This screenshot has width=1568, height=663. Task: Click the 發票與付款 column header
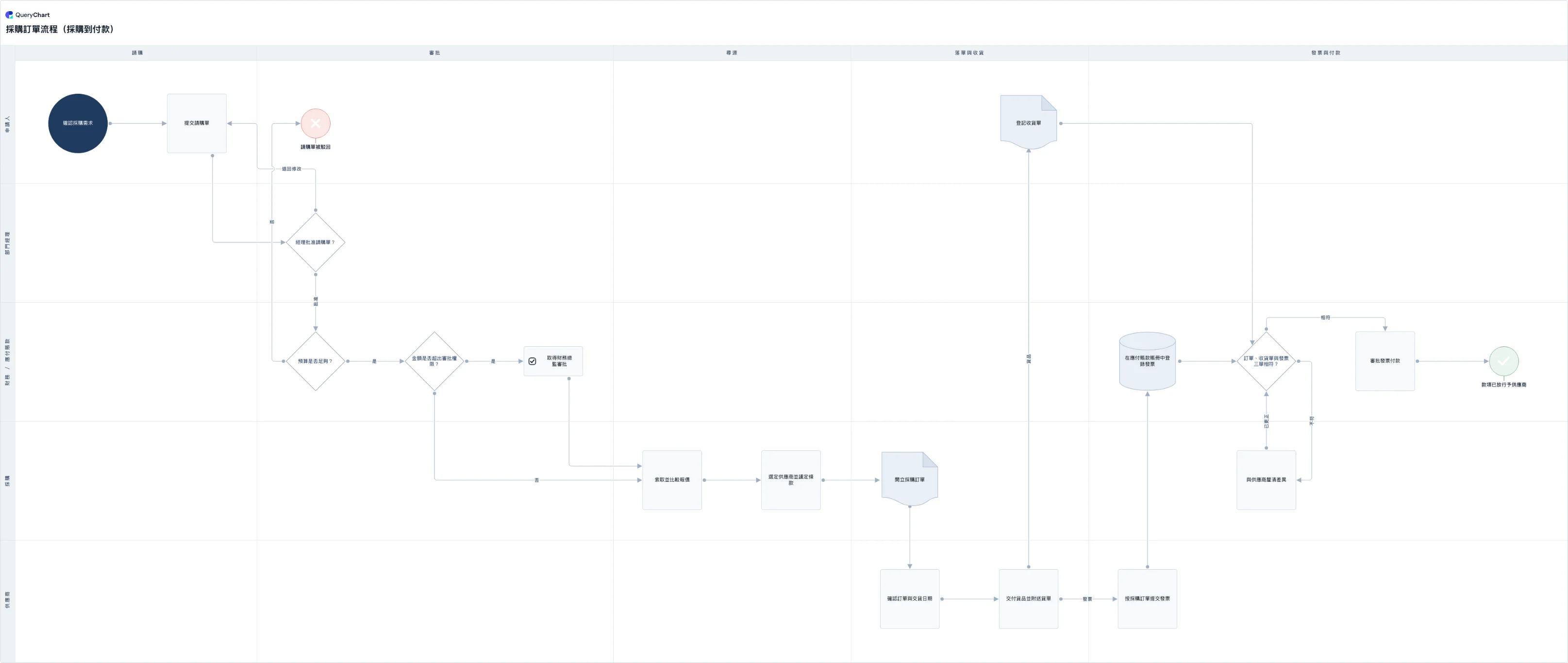[x=1325, y=53]
